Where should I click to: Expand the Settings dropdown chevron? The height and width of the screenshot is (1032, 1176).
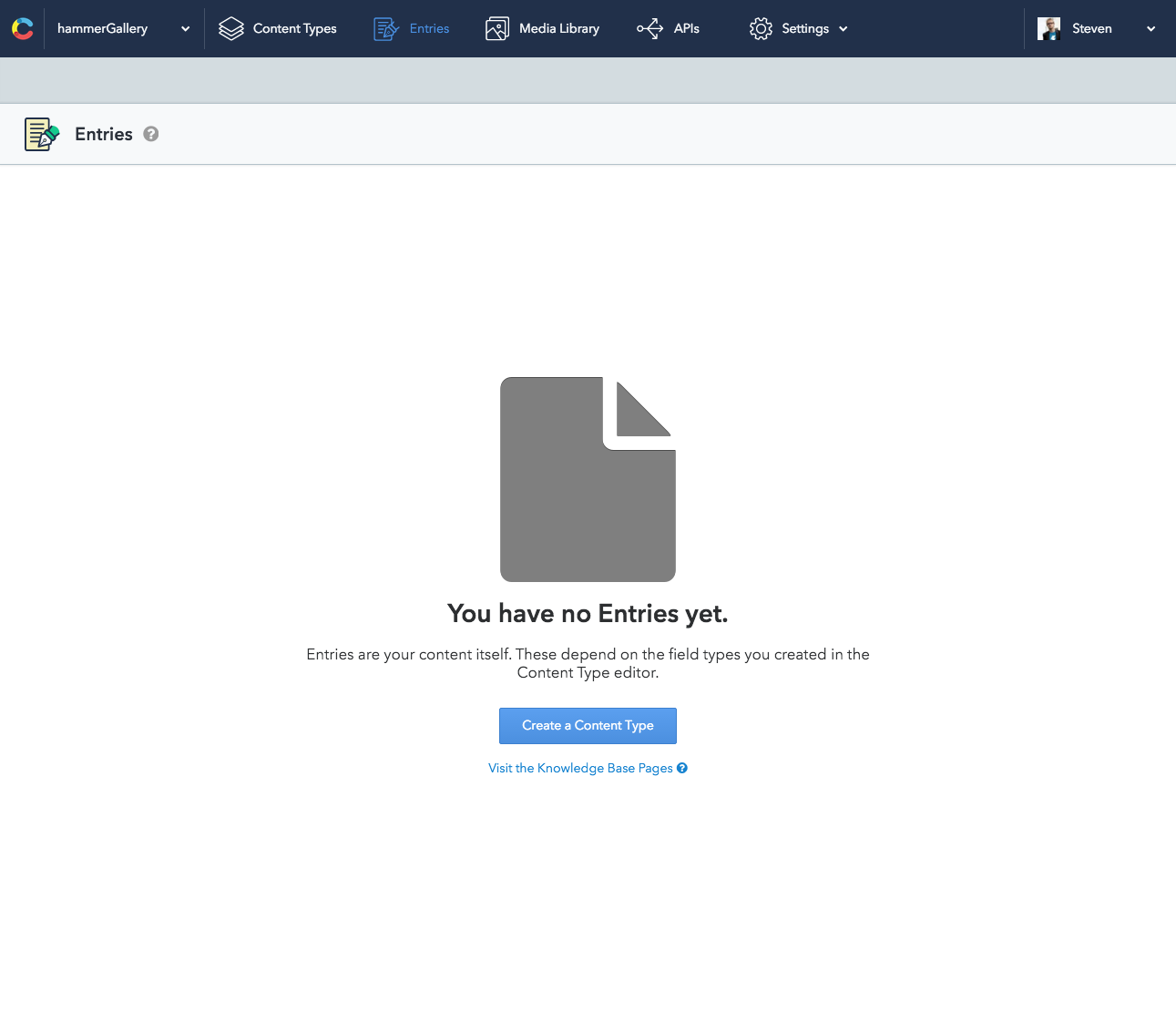point(844,29)
